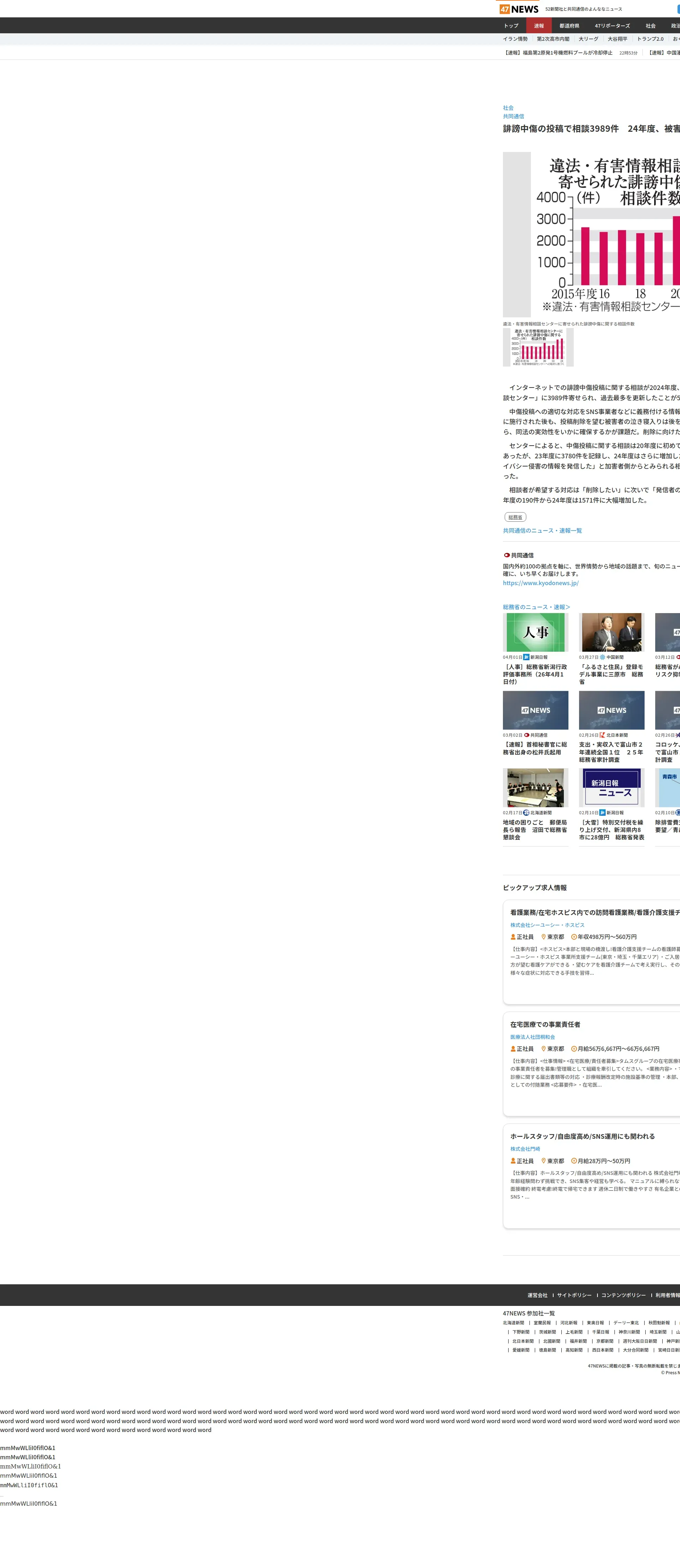Open the 福島第2原発 breaking news headline

point(558,53)
